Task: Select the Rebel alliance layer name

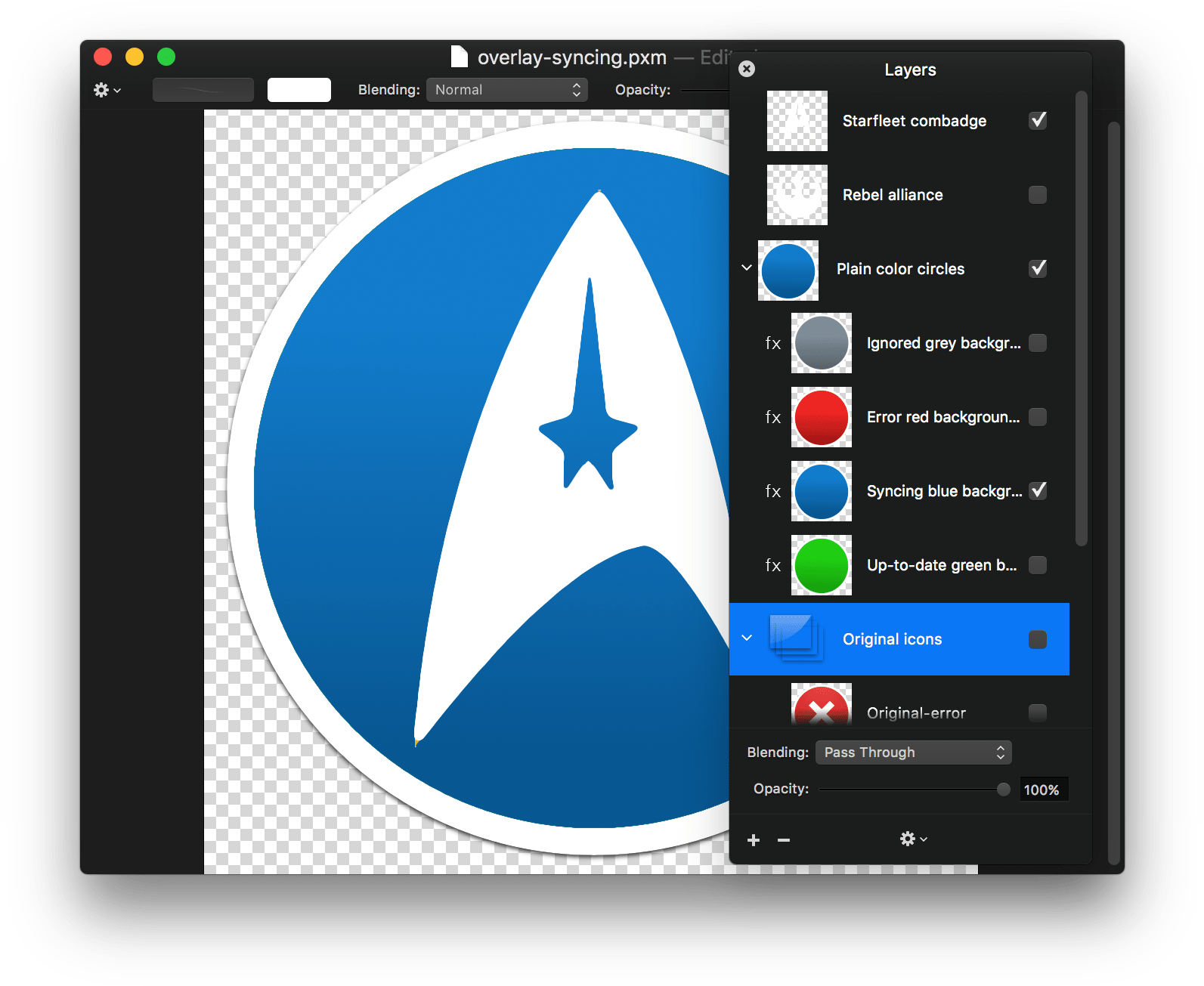Action: pyautogui.click(x=893, y=195)
